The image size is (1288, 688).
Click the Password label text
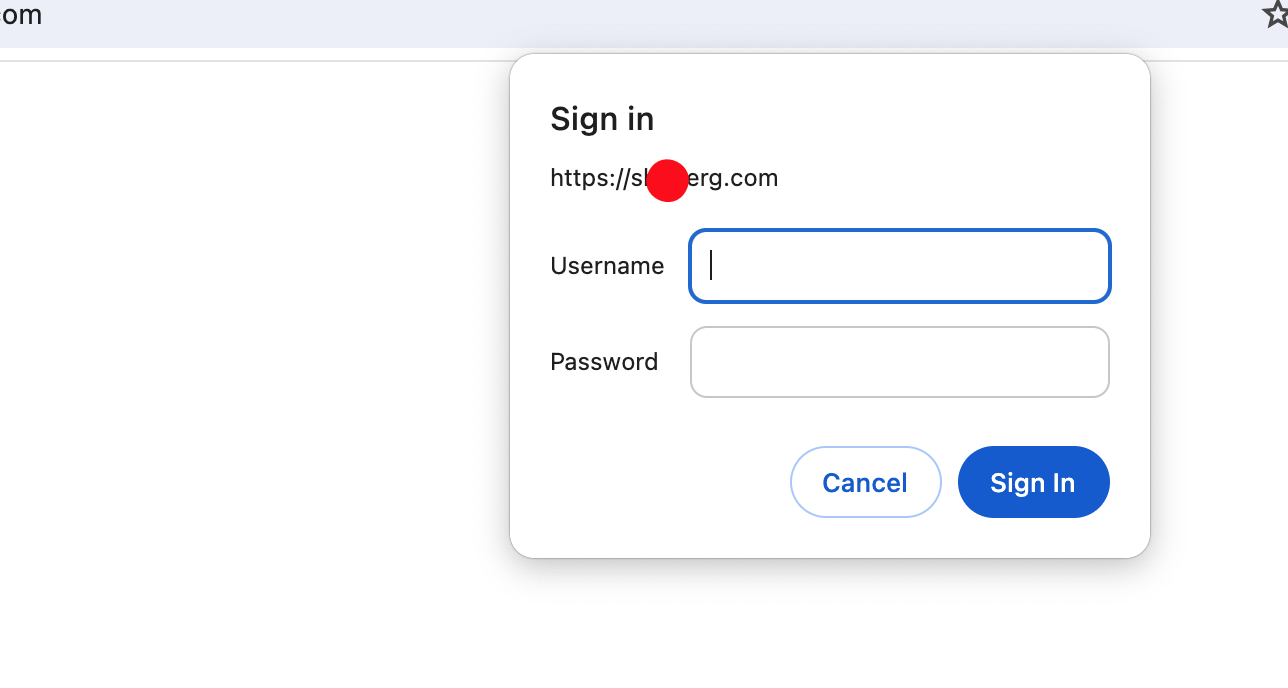tap(604, 362)
